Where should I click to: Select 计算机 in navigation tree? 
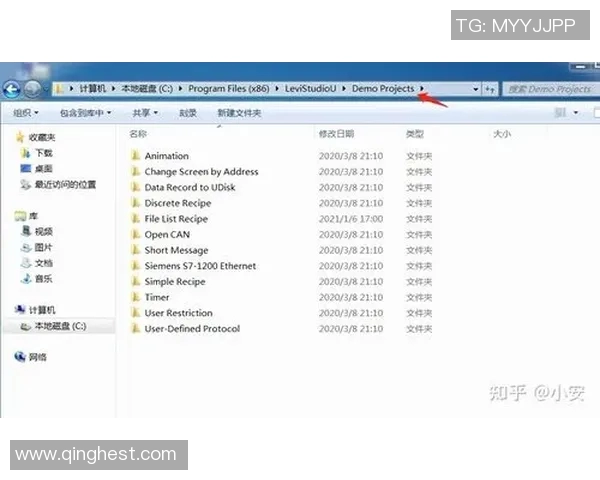[42, 310]
